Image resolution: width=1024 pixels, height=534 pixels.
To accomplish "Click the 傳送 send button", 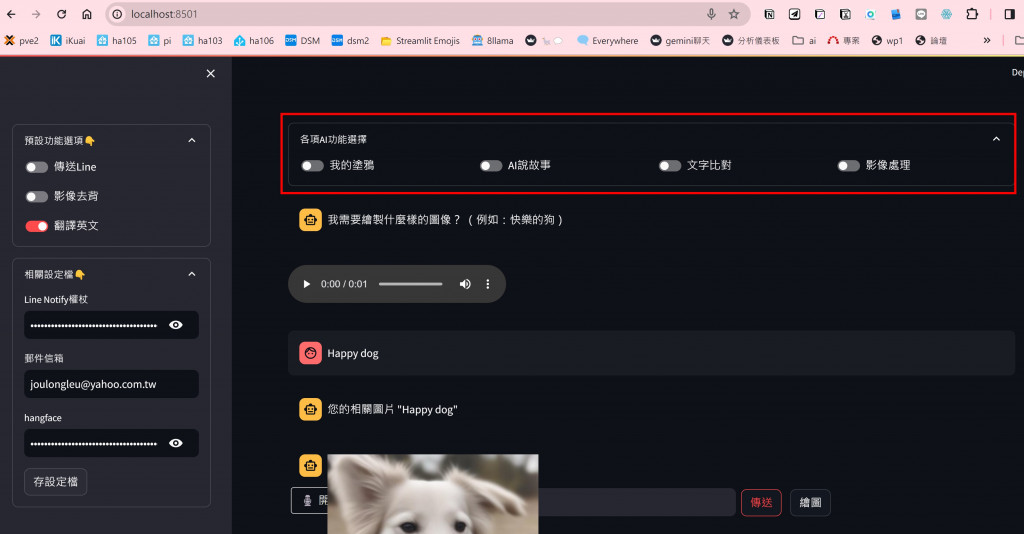I will click(x=761, y=503).
